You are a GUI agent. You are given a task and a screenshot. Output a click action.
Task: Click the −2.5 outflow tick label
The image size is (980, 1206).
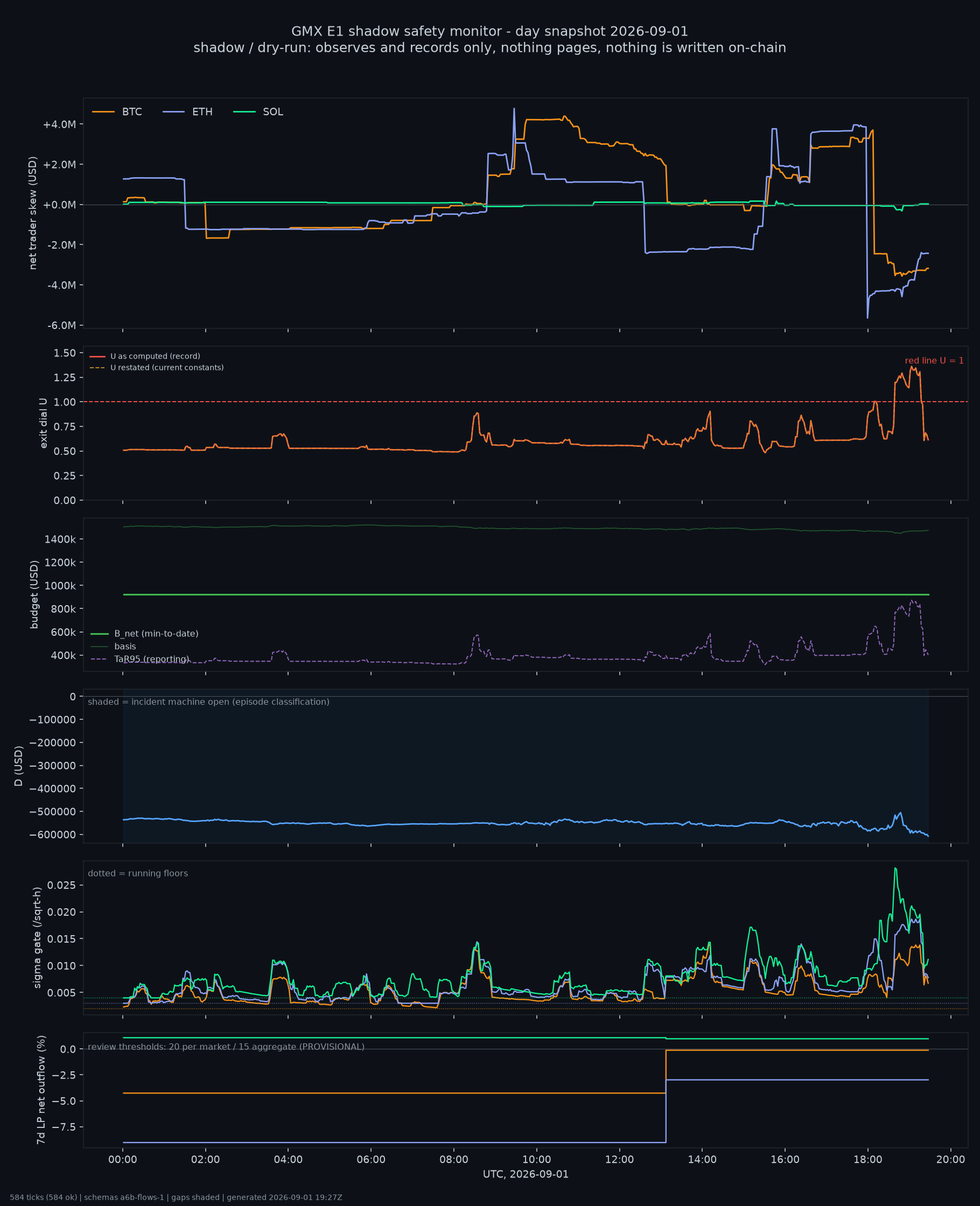click(x=63, y=1075)
